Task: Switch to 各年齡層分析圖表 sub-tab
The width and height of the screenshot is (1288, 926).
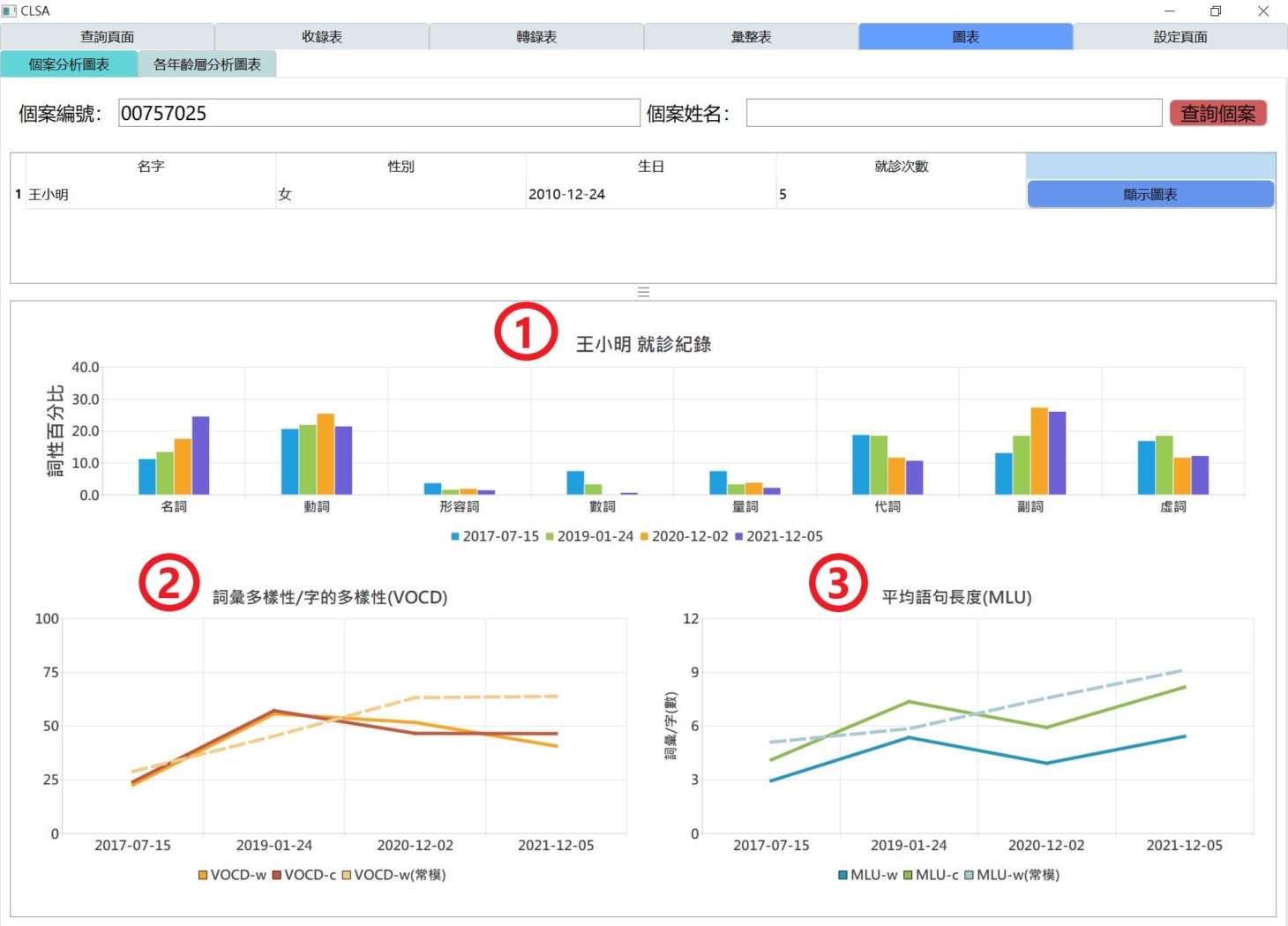Action: (x=206, y=64)
